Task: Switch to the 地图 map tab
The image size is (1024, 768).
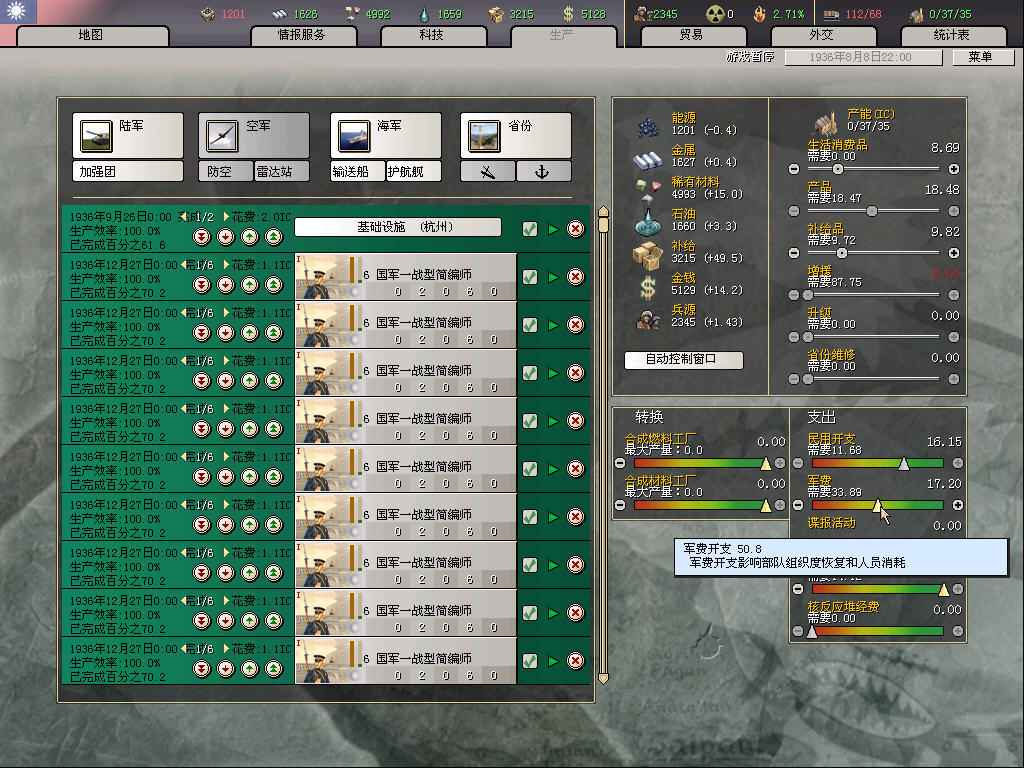Action: click(92, 35)
